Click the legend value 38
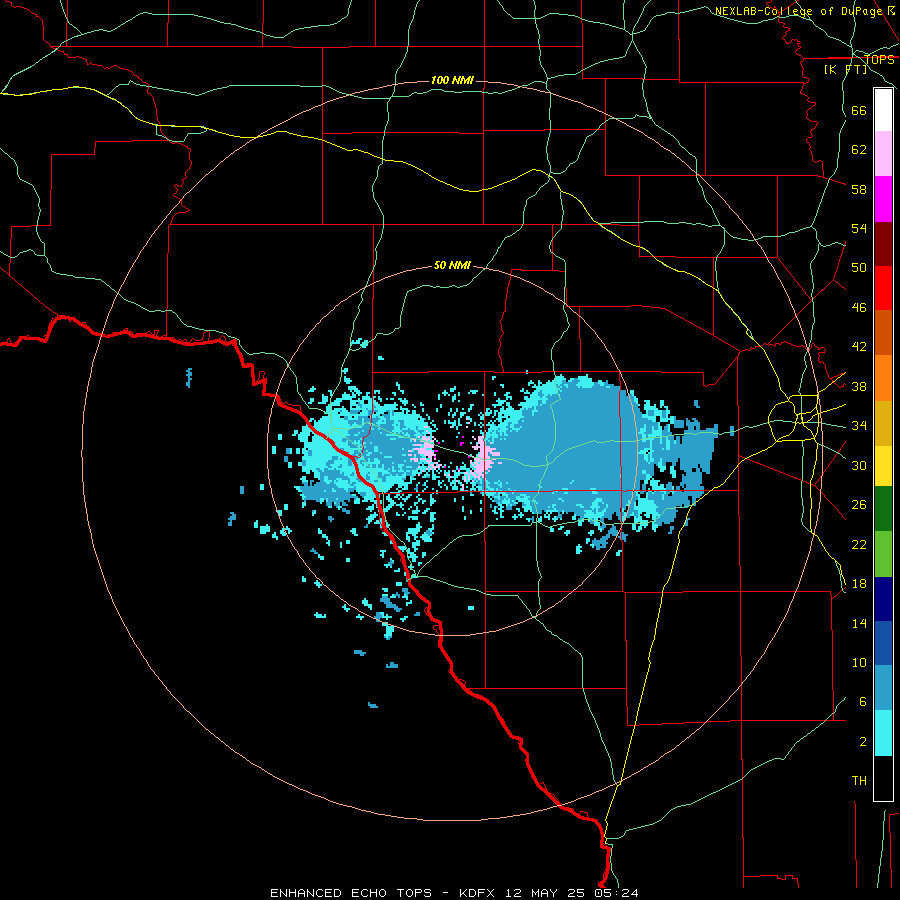Image resolution: width=900 pixels, height=900 pixels. (859, 386)
